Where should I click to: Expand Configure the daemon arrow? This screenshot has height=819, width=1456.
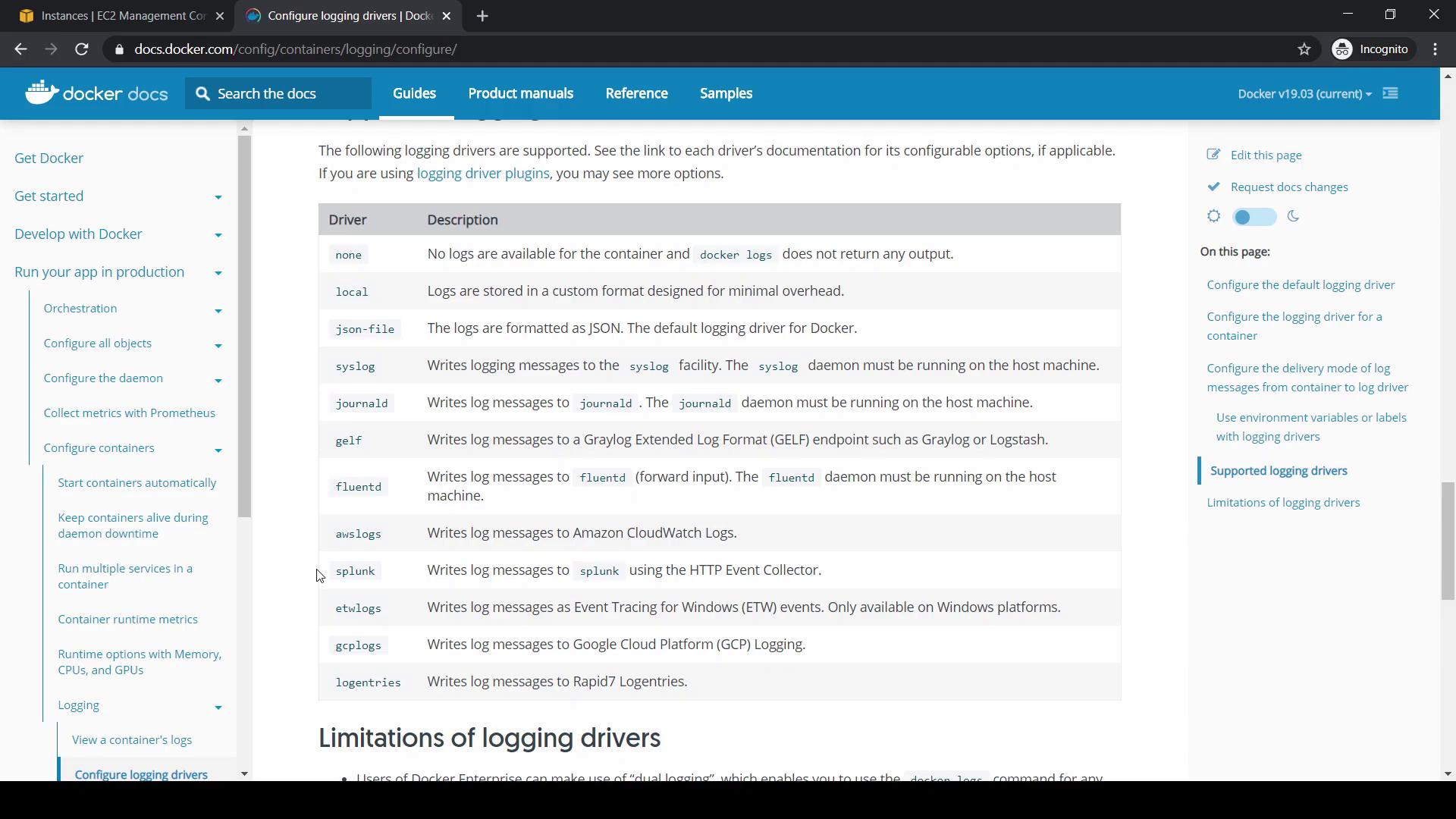218,381
